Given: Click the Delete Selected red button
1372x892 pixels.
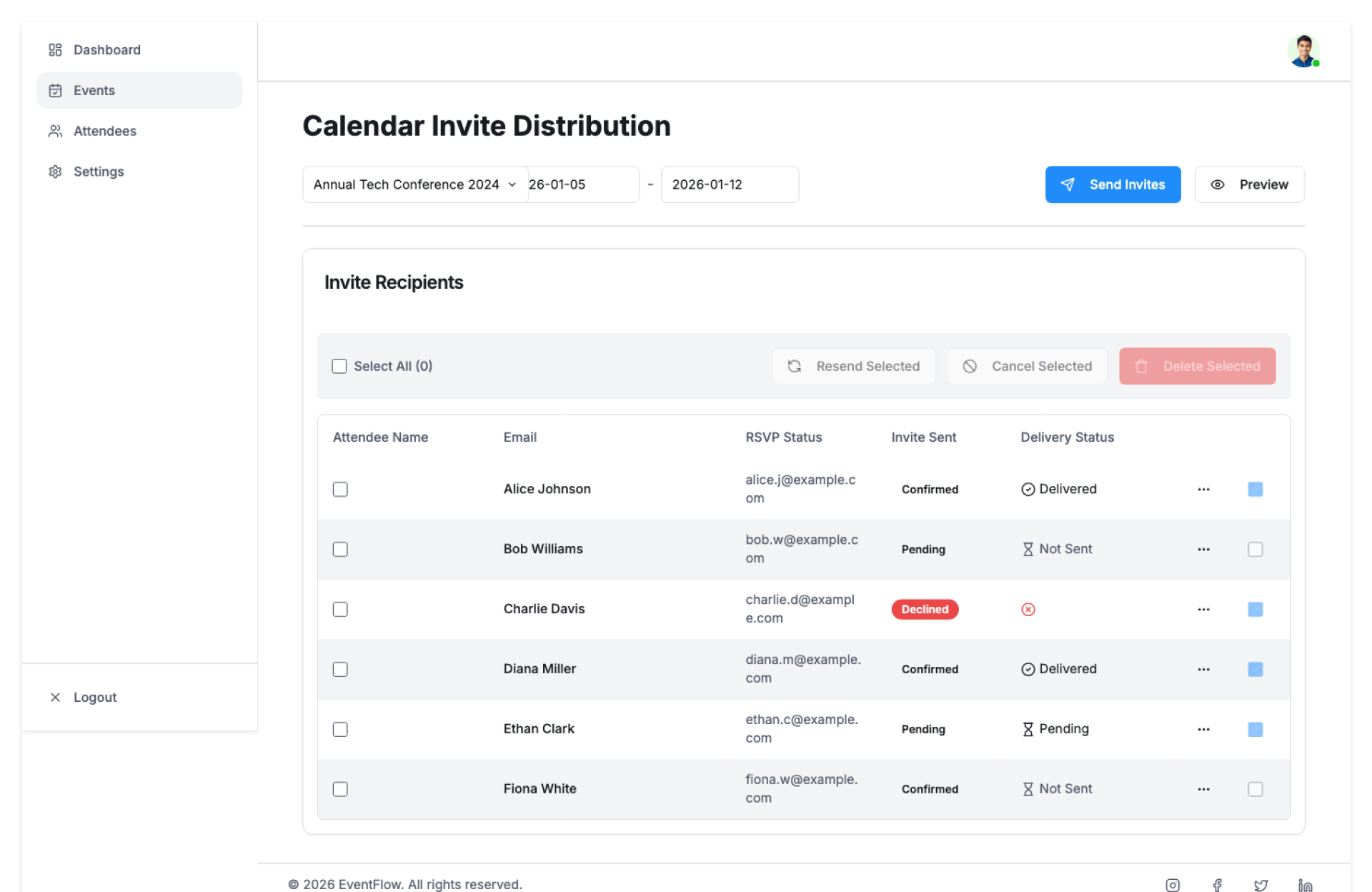Looking at the screenshot, I should click(1197, 366).
